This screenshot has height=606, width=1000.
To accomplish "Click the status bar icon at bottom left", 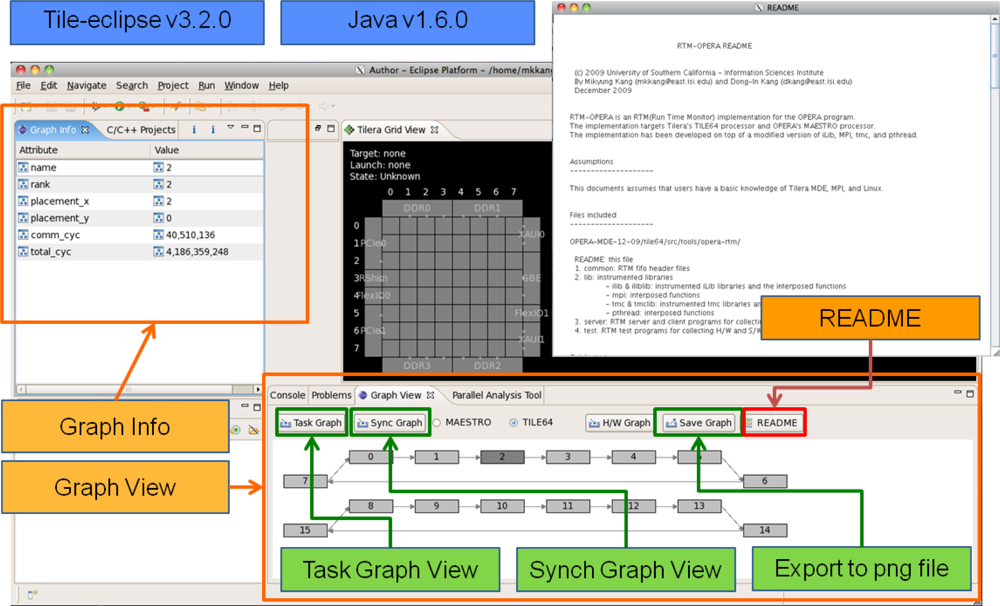I will click(32, 594).
